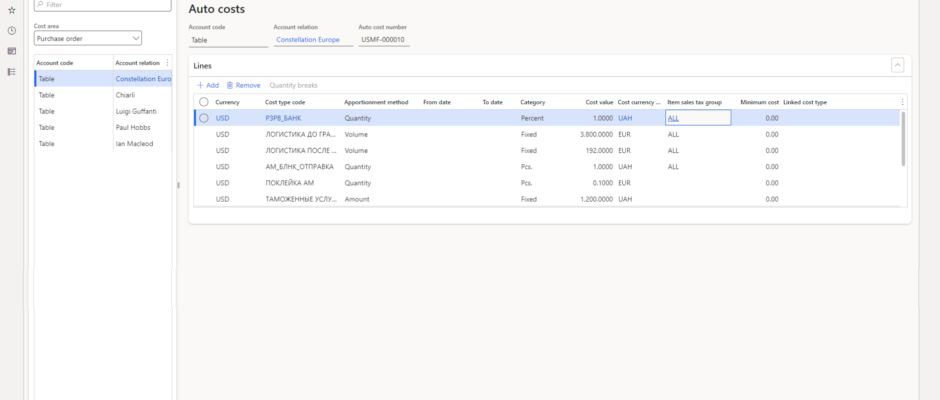This screenshot has width=940, height=400.
Task: Click the Filter search box
Action: (x=103, y=5)
